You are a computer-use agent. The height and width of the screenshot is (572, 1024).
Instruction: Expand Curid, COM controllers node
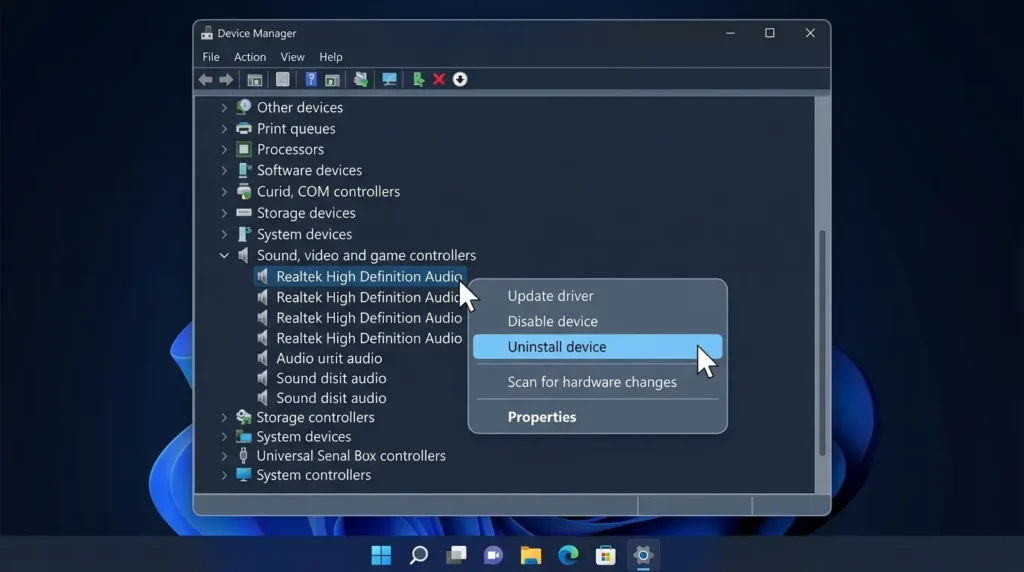pyautogui.click(x=224, y=192)
